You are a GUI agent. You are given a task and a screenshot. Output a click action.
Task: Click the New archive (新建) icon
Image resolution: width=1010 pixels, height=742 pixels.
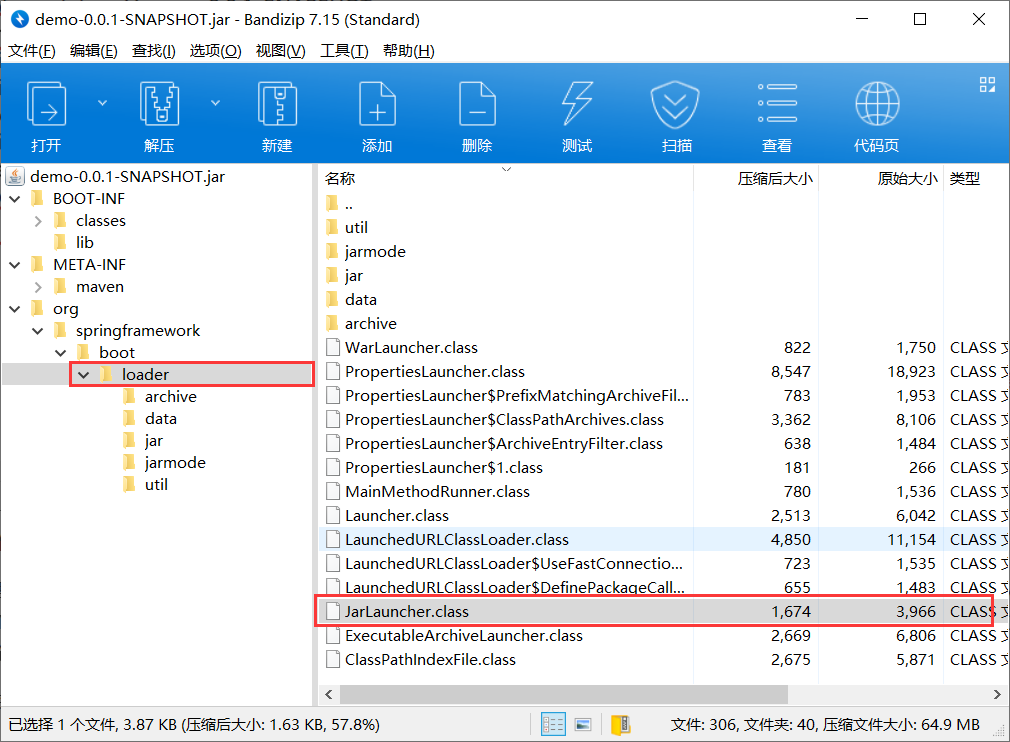277,104
